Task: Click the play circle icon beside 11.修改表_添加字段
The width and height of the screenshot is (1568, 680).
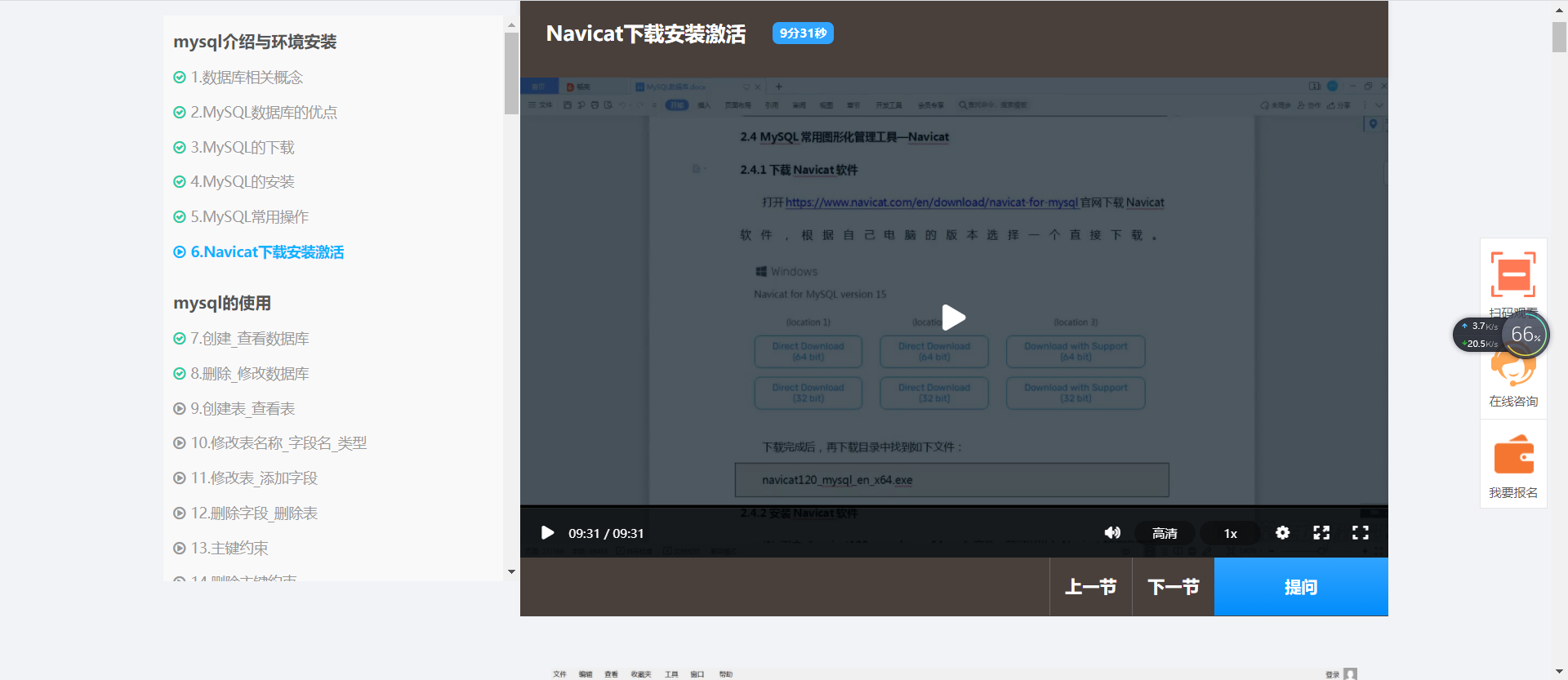Action: pos(180,478)
